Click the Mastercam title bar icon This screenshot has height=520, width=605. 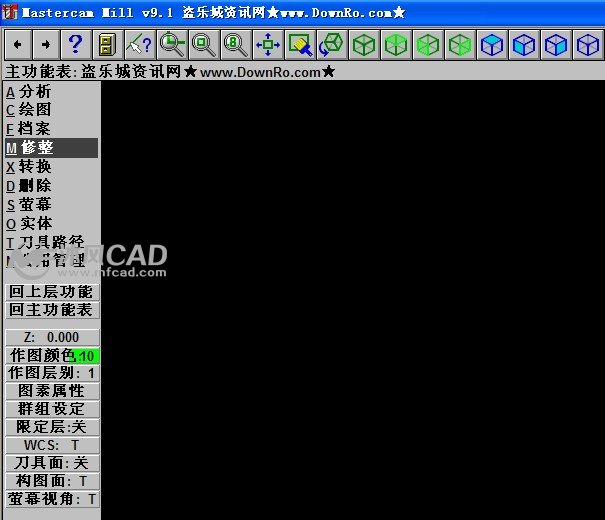pos(10,12)
